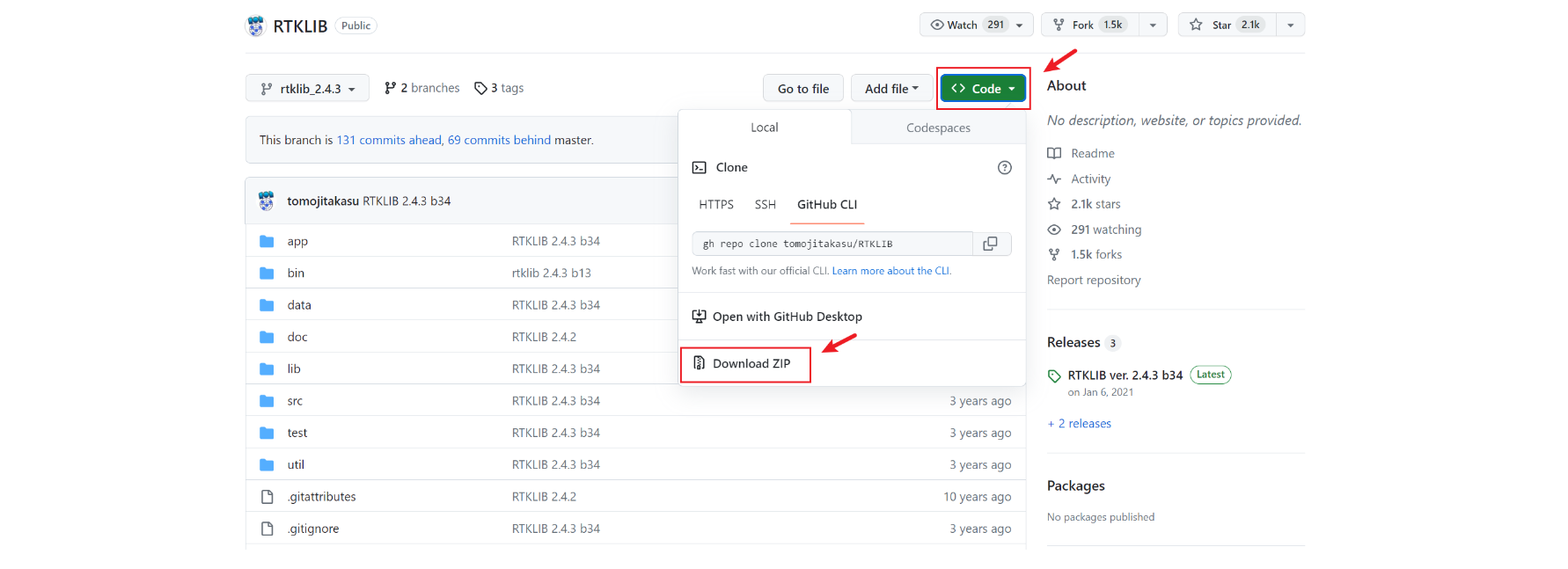Open the 3 tags link
1568x569 pixels.
click(499, 88)
